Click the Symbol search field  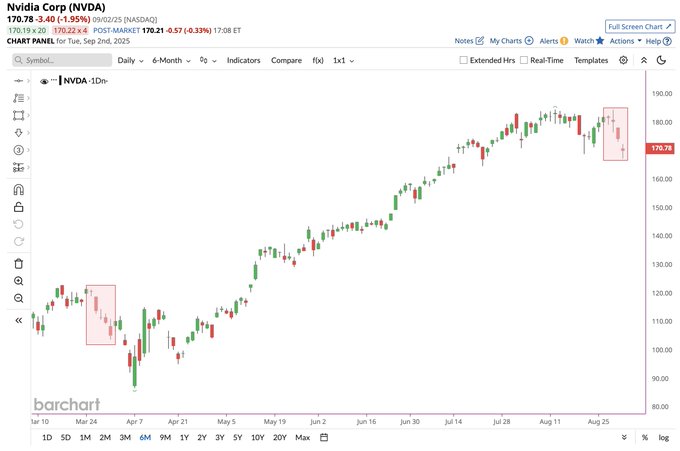[62, 60]
